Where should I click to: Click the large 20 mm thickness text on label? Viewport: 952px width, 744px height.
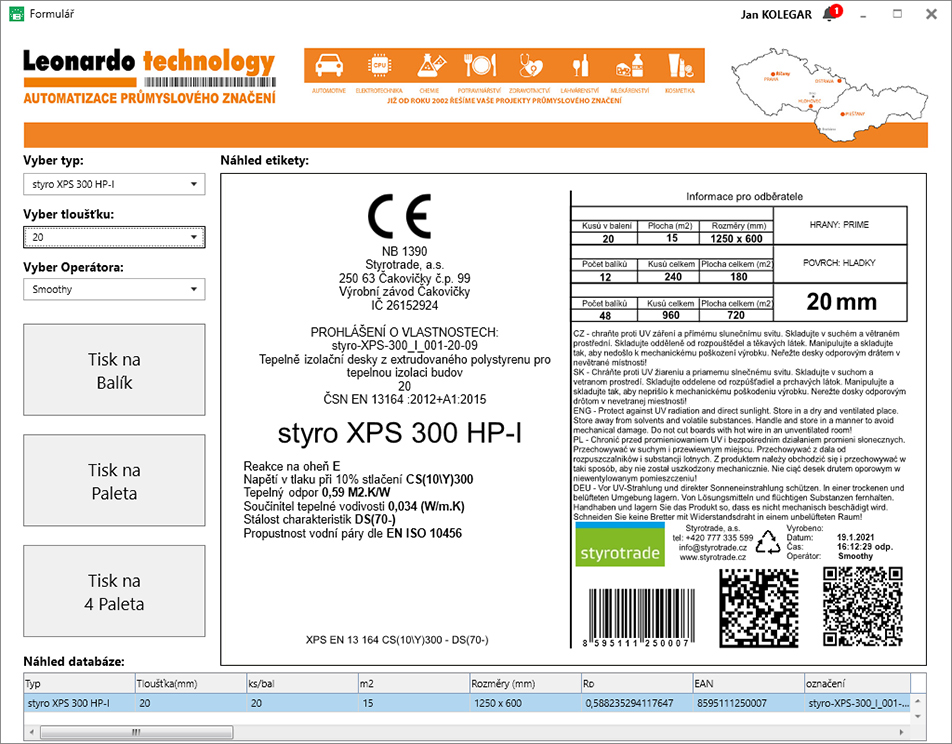click(x=842, y=302)
